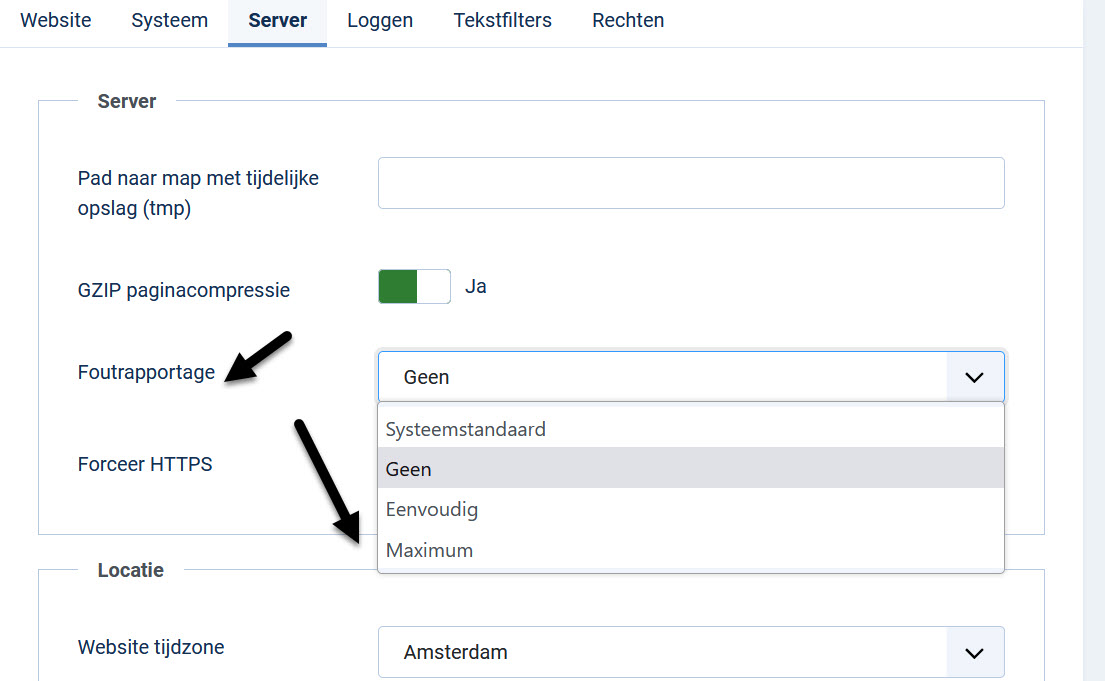This screenshot has height=681, width=1105.
Task: Select Maximum error reporting option
Action: tap(430, 550)
